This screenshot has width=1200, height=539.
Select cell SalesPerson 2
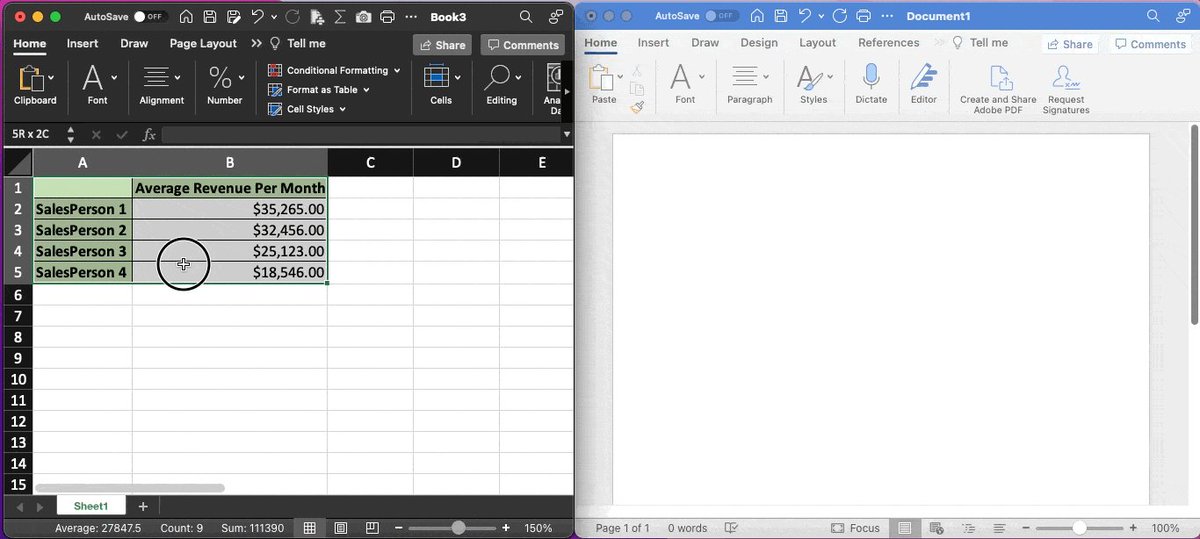[82, 230]
